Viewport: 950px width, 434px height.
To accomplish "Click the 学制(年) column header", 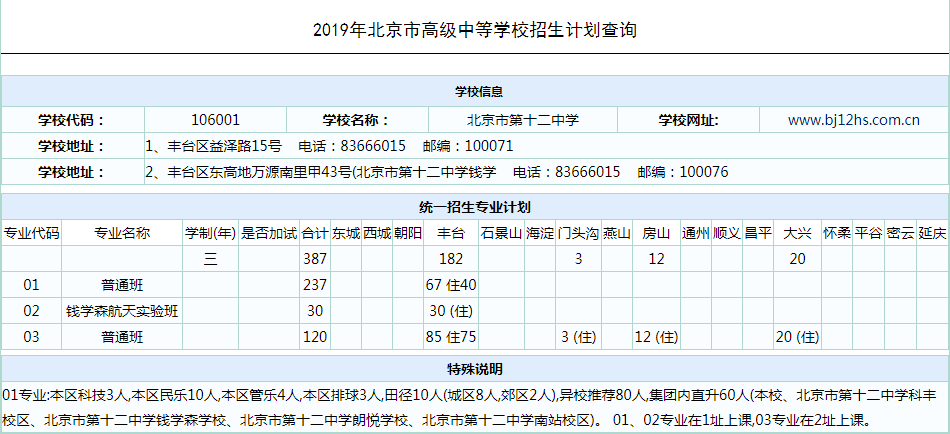I will (210, 233).
